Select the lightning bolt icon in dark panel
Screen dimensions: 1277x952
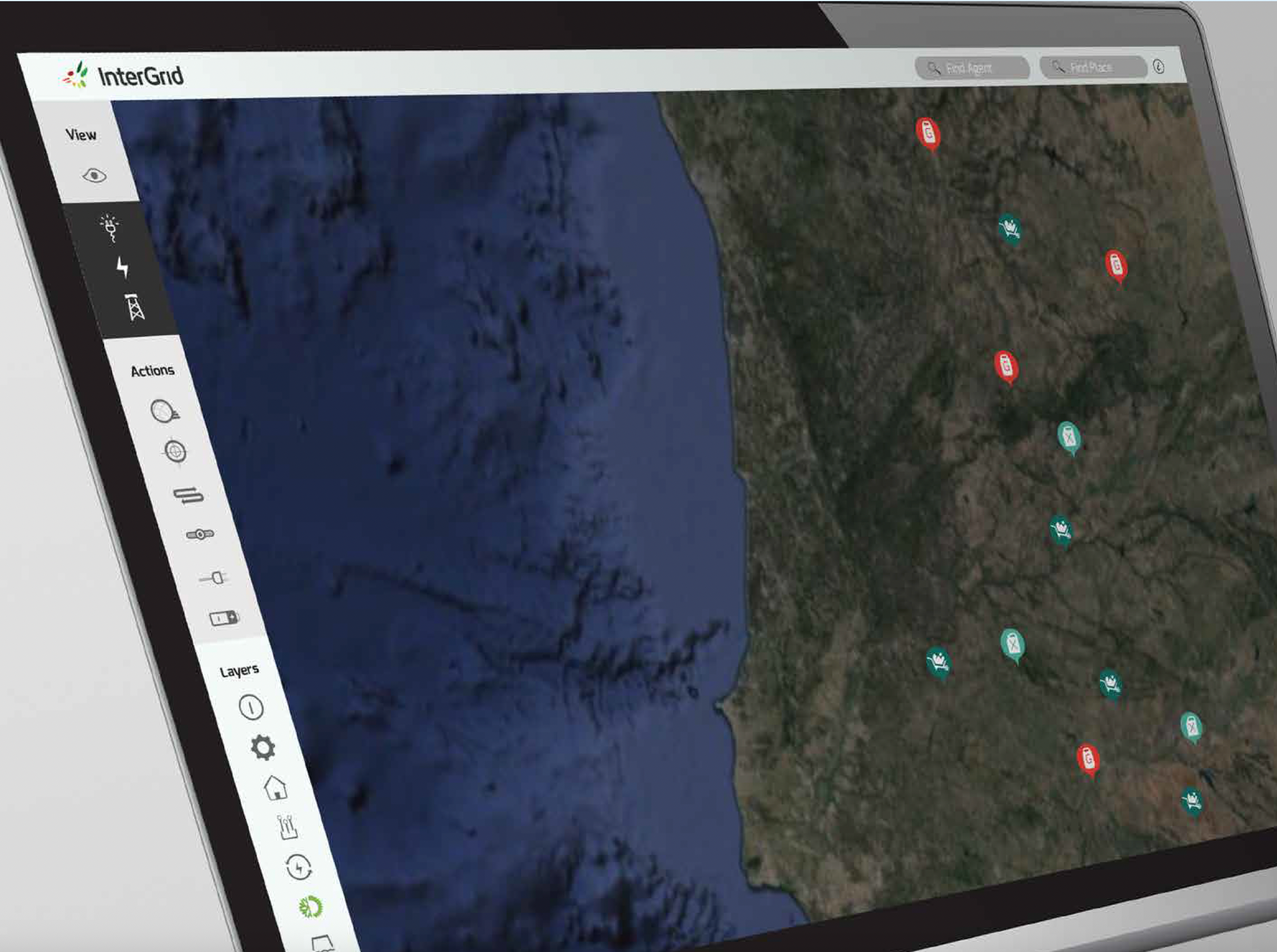123,267
